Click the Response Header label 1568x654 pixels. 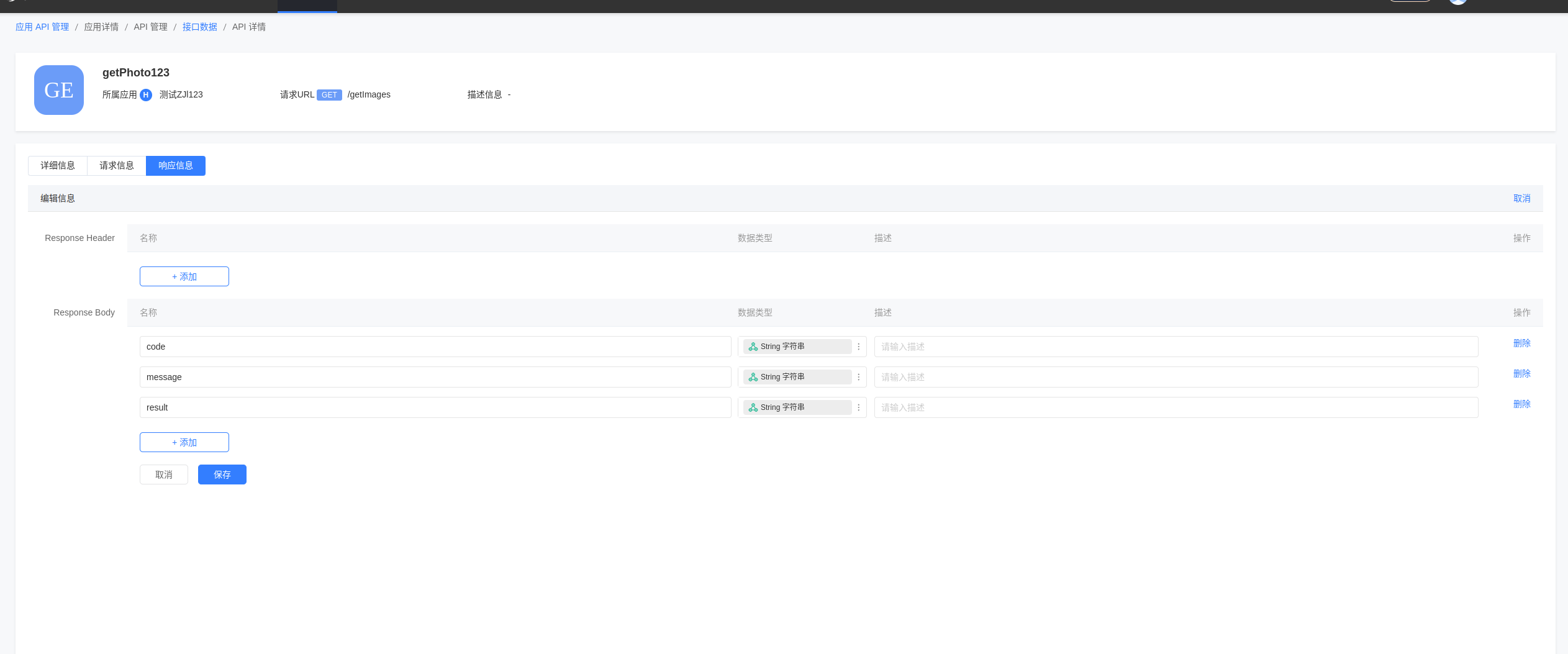point(79,238)
